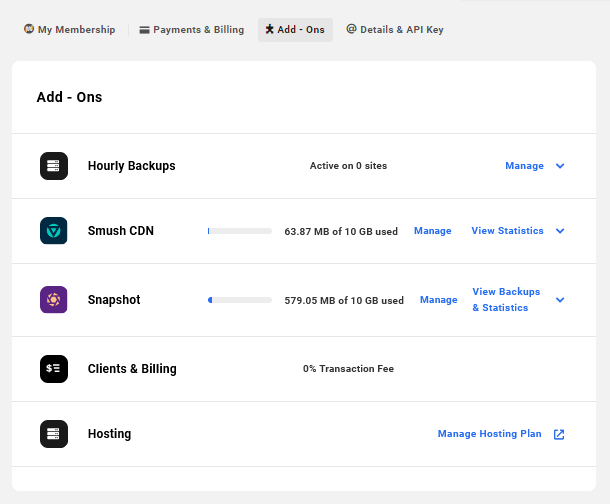The width and height of the screenshot is (610, 504).
Task: Select the Add - Ons tab
Action: pos(295,30)
